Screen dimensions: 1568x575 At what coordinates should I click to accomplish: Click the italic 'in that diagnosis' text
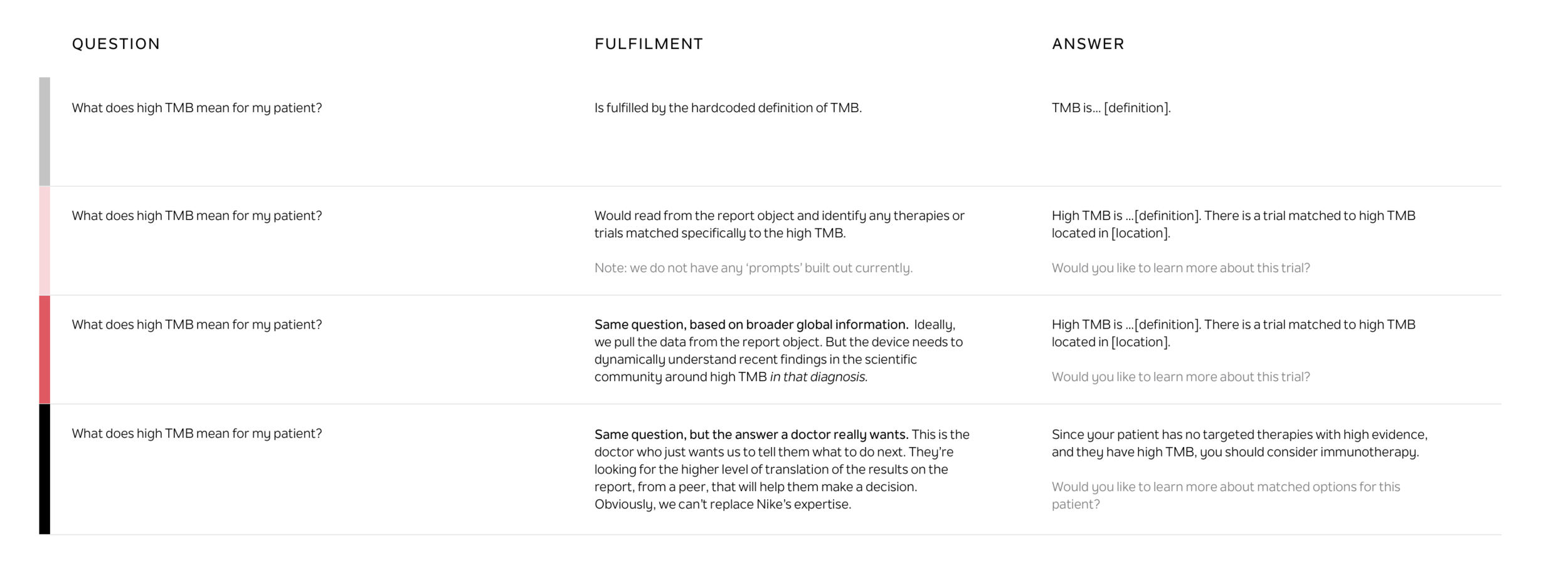coord(818,377)
